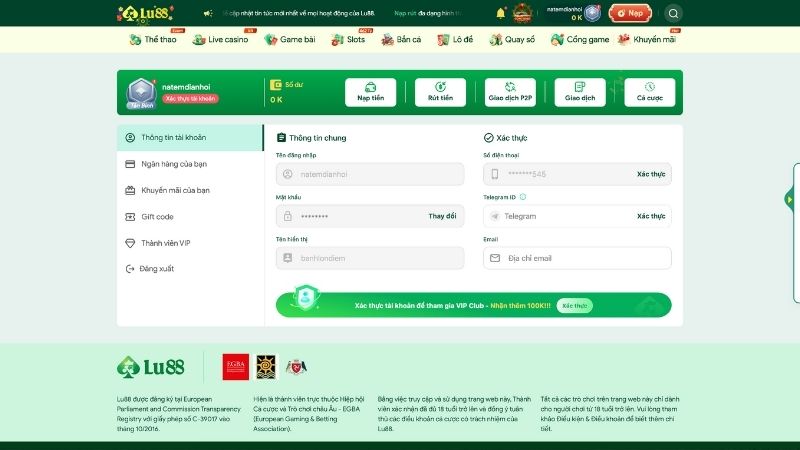800x450 pixels.
Task: Click Thay đổi to change password
Action: (x=442, y=216)
